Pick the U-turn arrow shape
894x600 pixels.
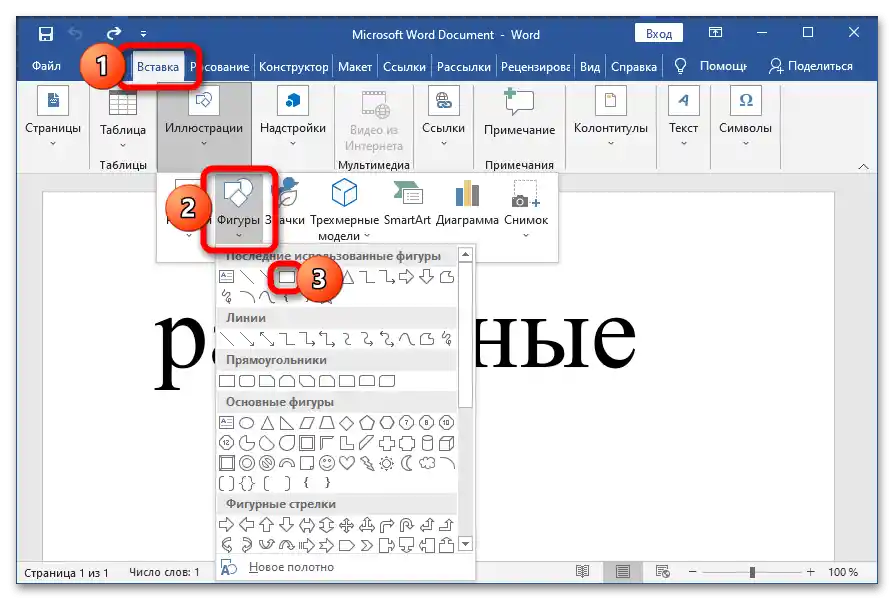point(407,525)
